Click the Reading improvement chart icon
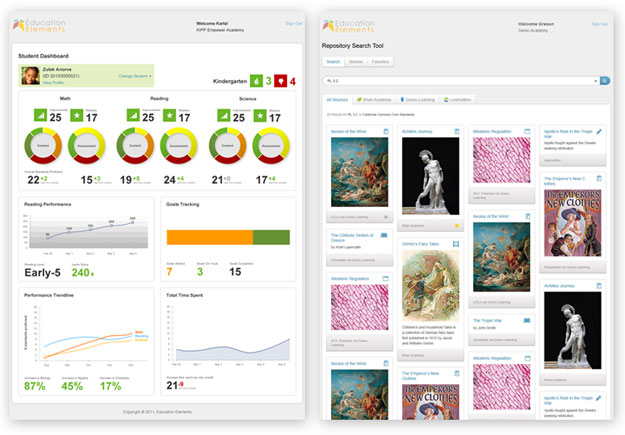 coord(134,118)
